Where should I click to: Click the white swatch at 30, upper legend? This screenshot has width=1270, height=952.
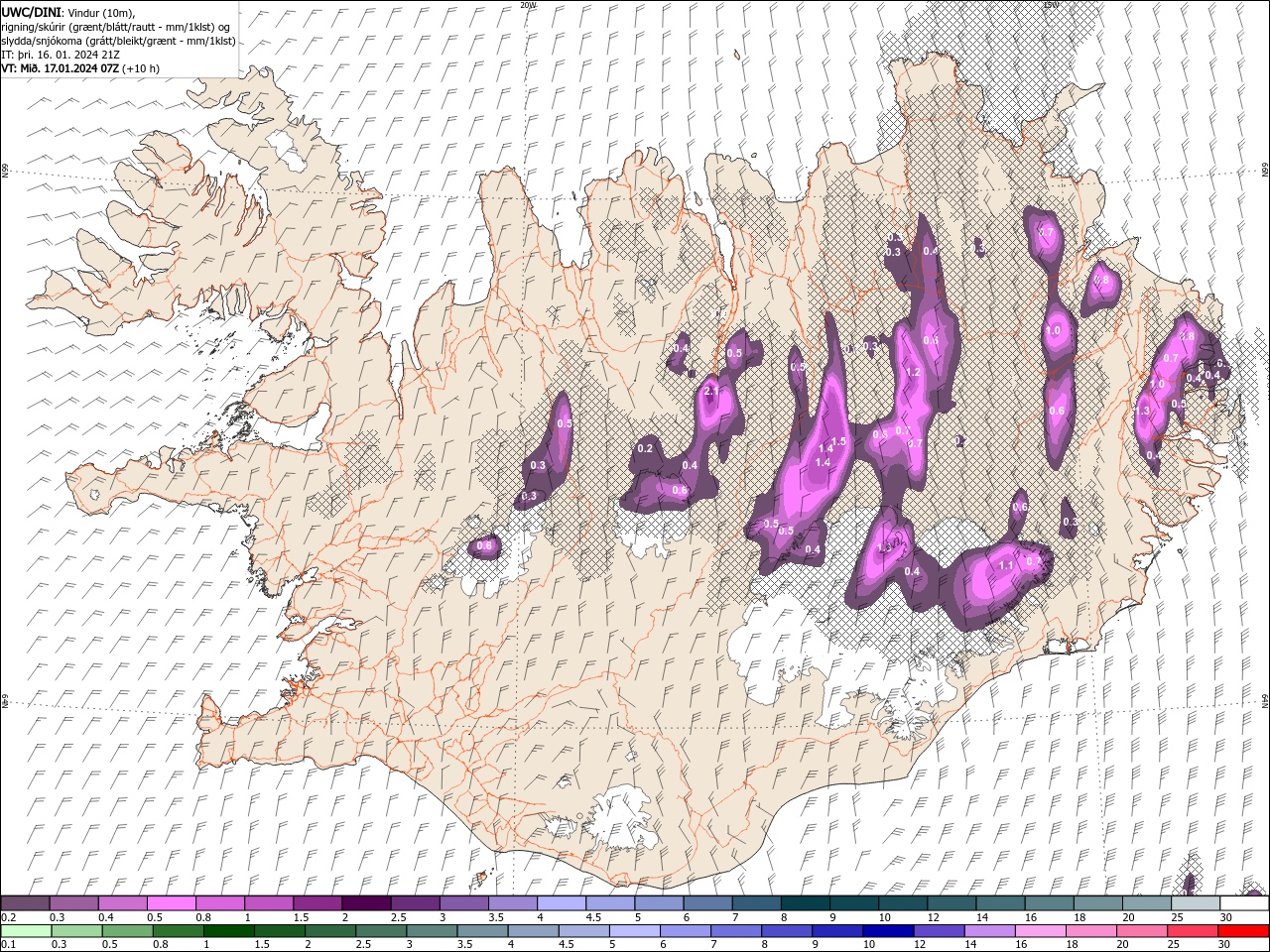click(1244, 903)
